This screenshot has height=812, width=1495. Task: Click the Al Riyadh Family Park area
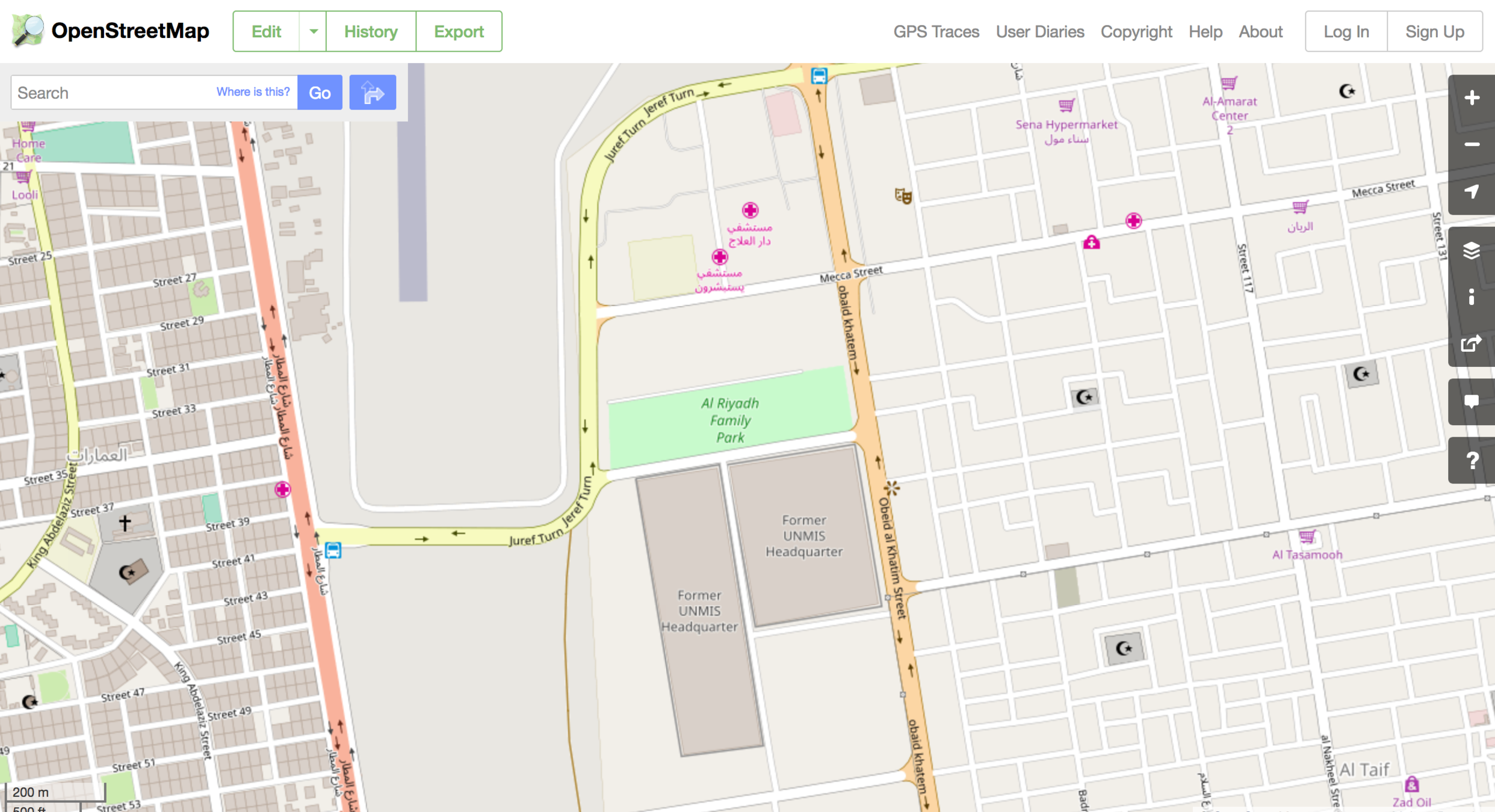(730, 420)
